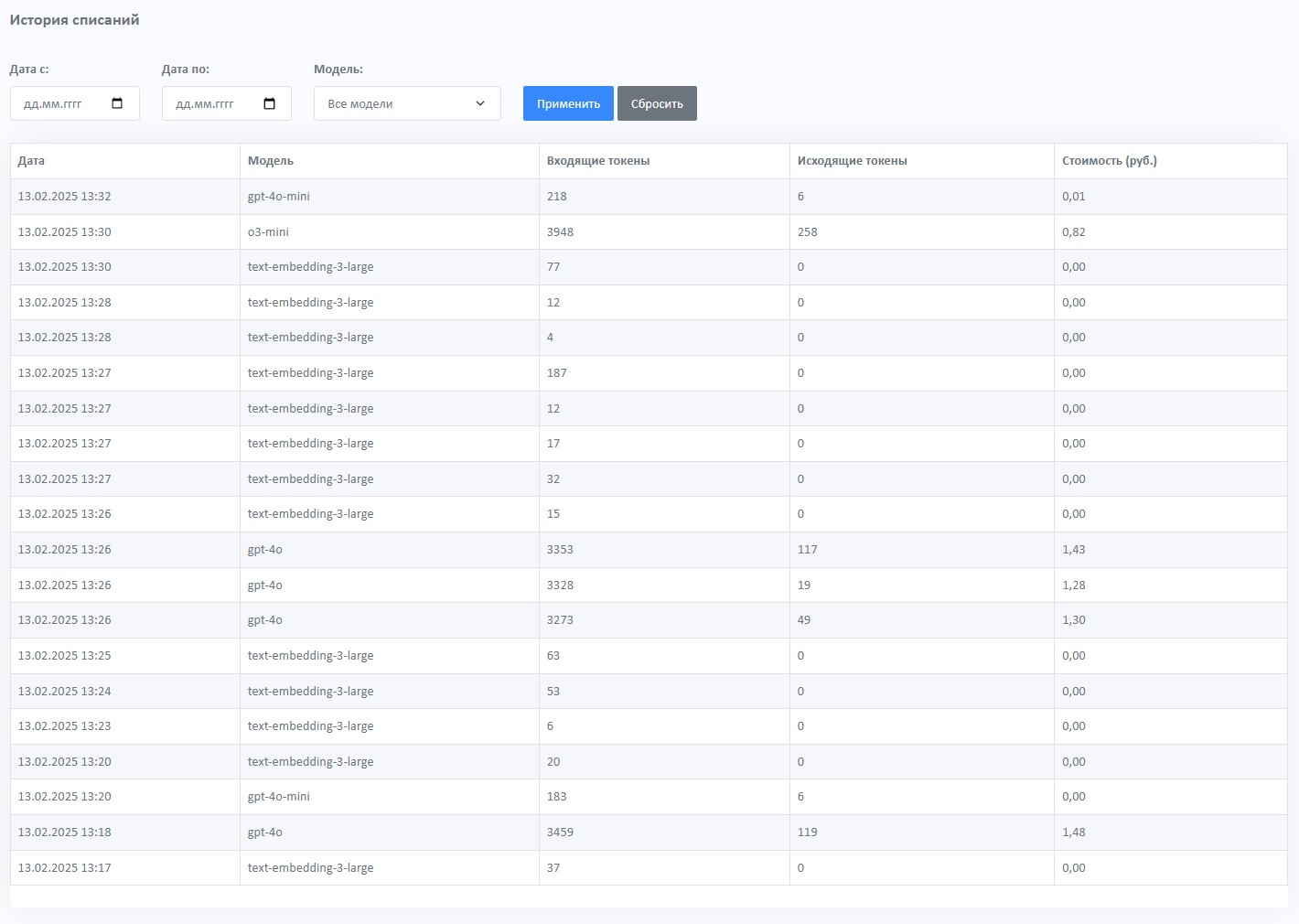Click cost value '0,82'
The height and width of the screenshot is (924, 1299).
click(x=1074, y=232)
